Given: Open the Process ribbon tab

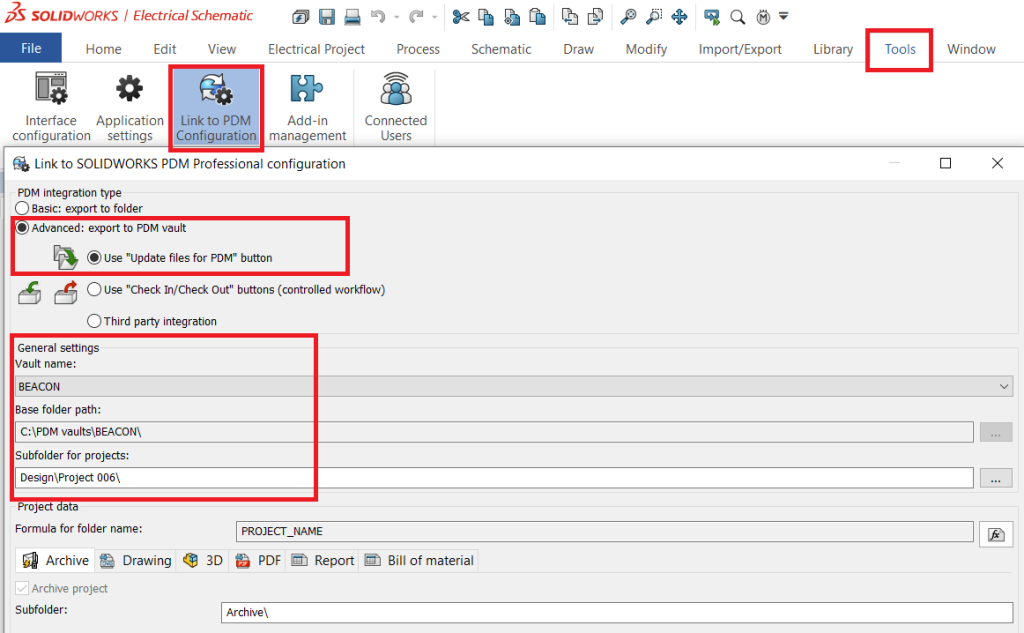Looking at the screenshot, I should click(x=418, y=49).
